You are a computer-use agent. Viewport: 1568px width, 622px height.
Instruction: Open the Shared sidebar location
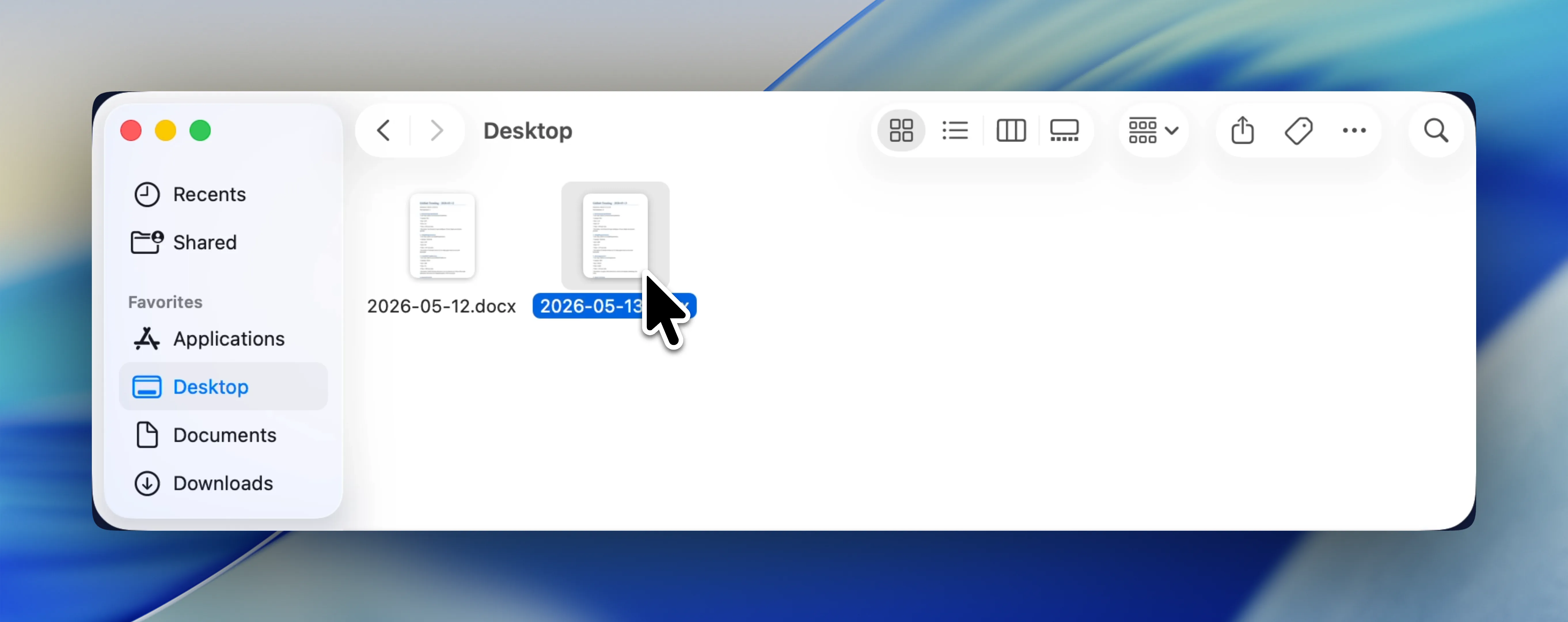(223, 242)
